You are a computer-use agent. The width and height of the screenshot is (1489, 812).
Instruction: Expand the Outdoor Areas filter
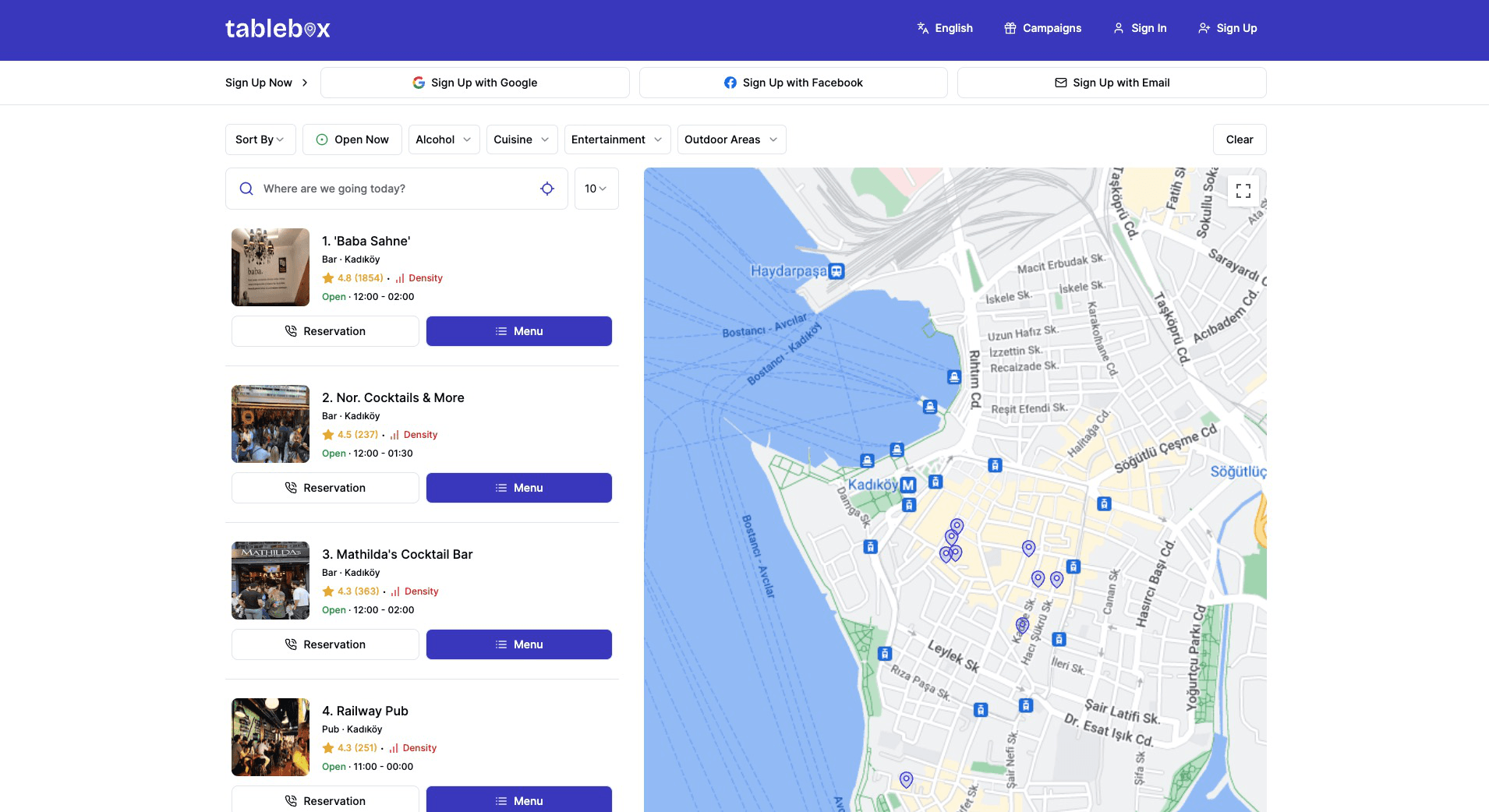tap(730, 139)
